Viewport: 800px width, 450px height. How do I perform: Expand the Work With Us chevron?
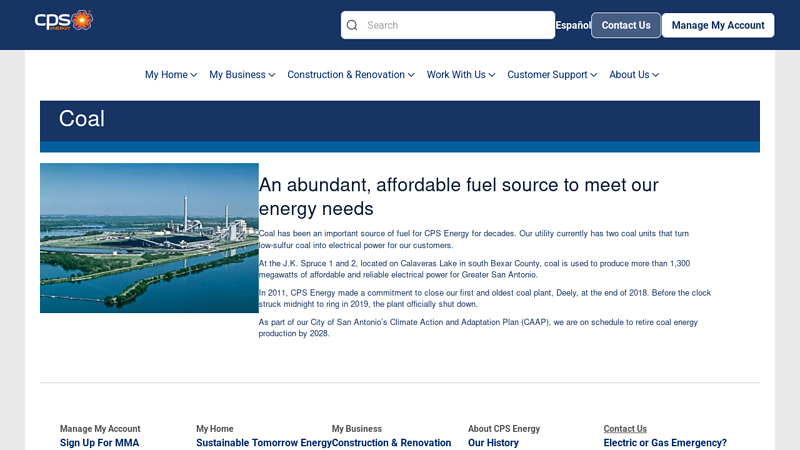492,75
